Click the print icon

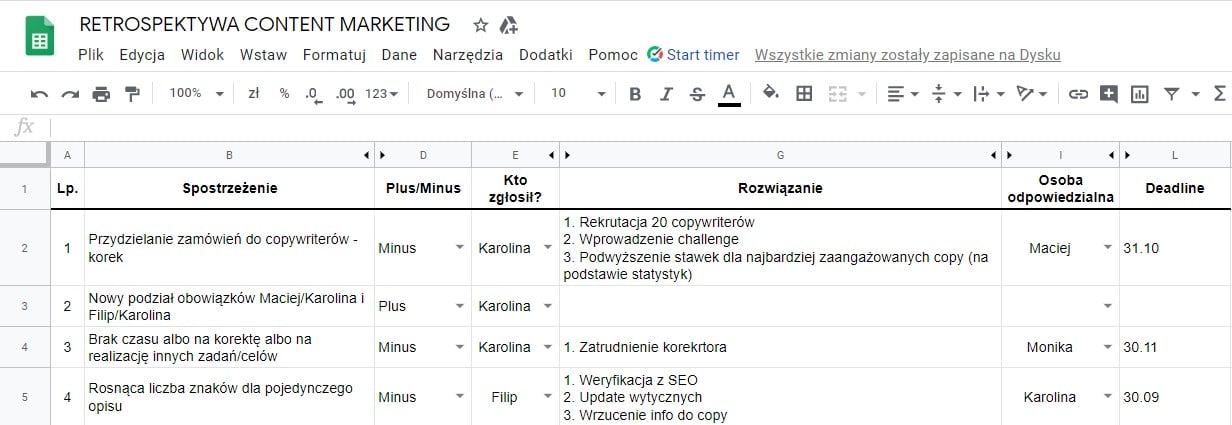(x=101, y=94)
